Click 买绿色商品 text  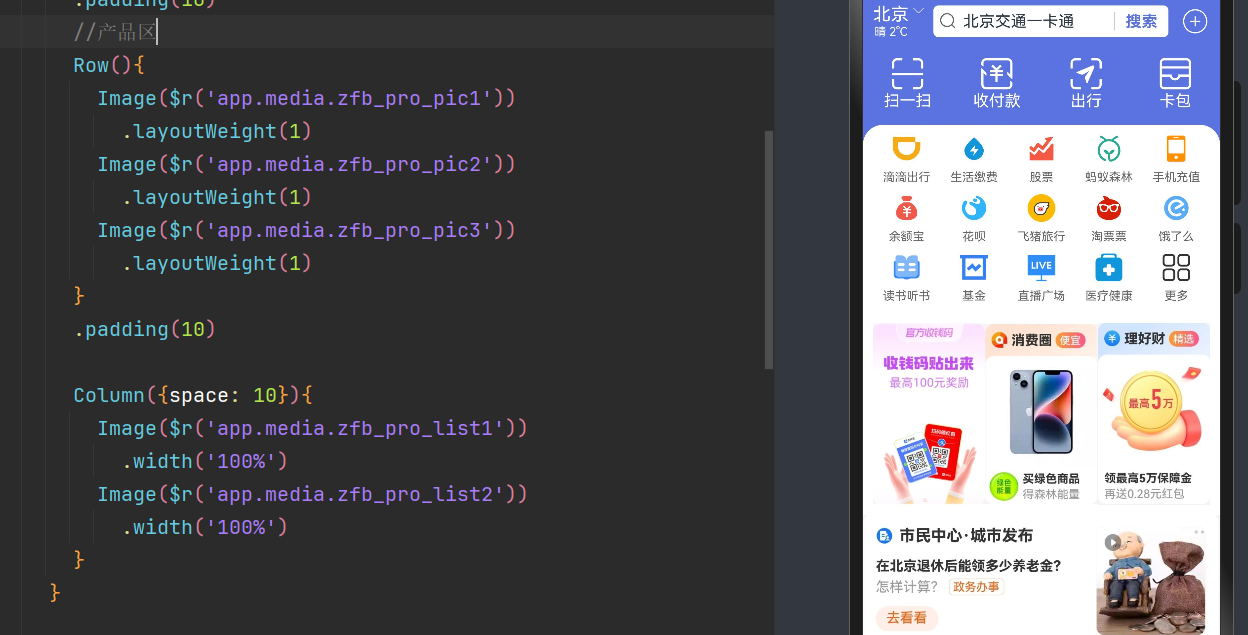(x=1051, y=478)
